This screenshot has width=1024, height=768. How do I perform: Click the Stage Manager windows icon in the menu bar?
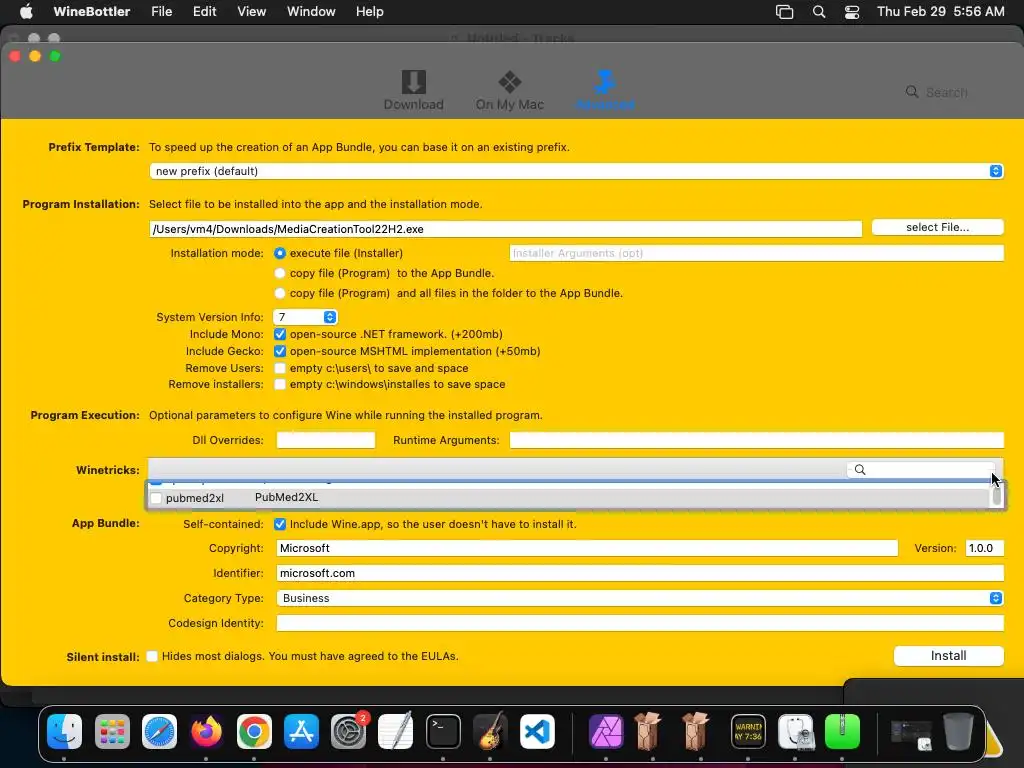coord(784,12)
